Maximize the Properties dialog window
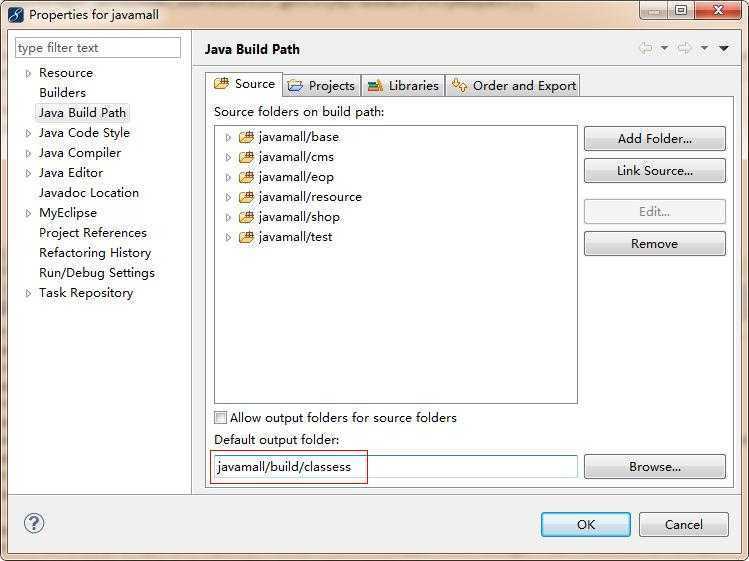Screen dimensions: 749x561 coord(681,11)
